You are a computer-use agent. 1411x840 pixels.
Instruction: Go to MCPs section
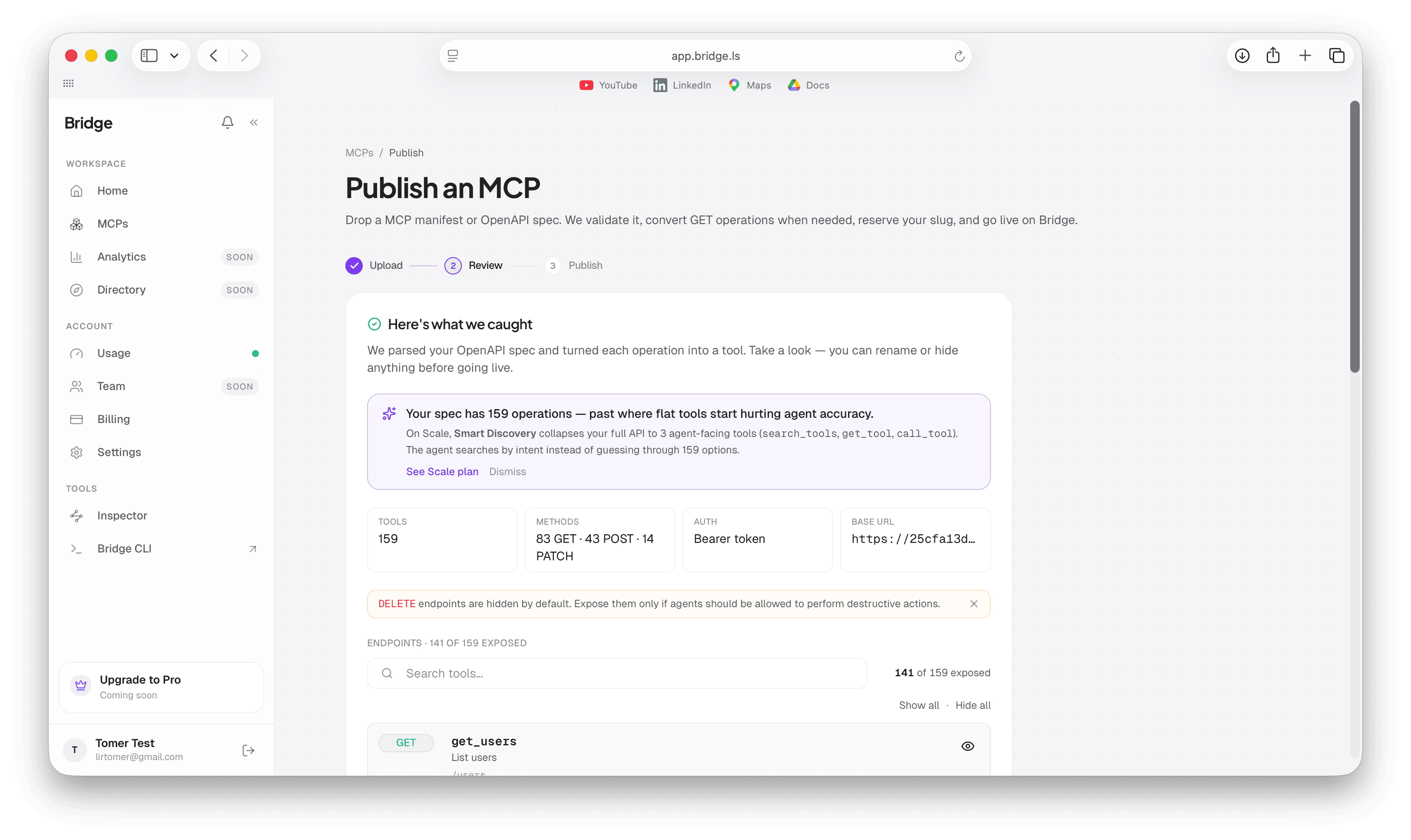tap(161, 224)
